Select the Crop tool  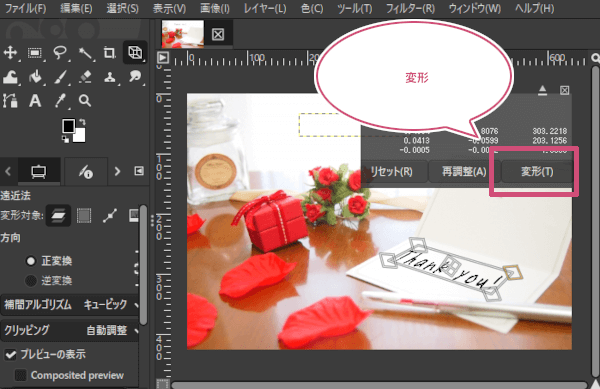[110, 52]
